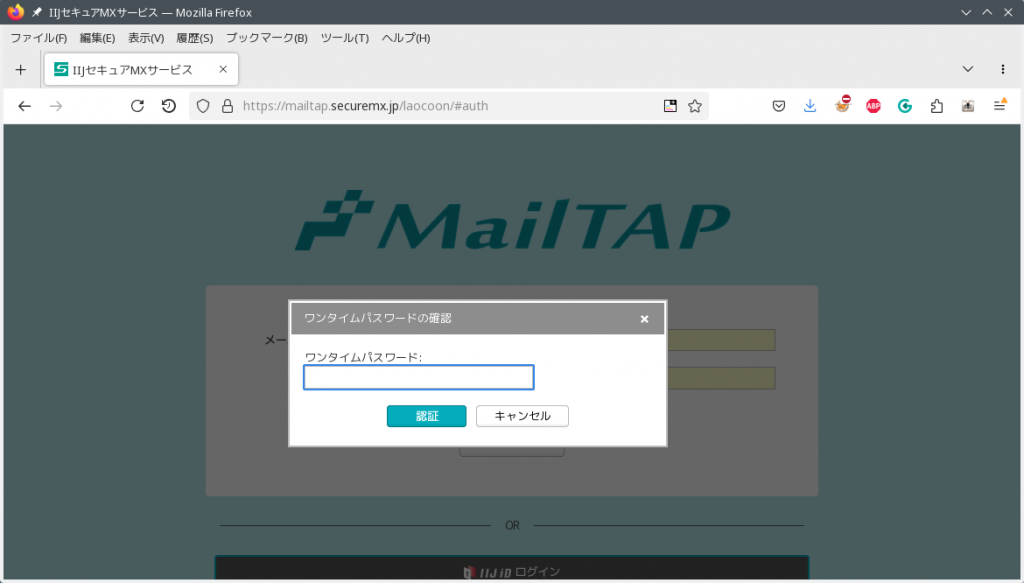Click the Ghostery extension icon

click(x=904, y=105)
